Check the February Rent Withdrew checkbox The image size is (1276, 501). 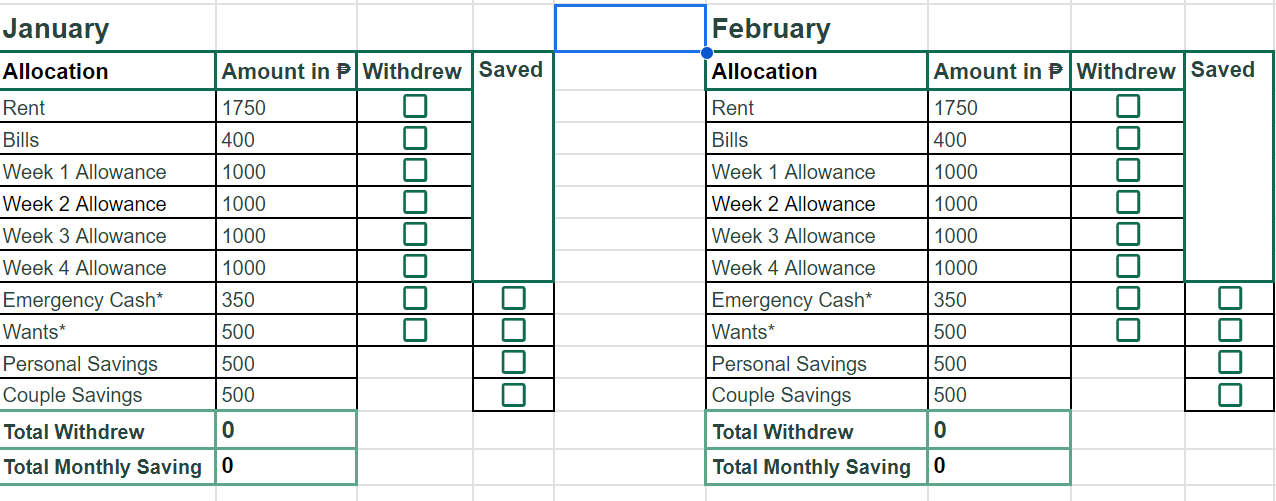(x=1128, y=106)
